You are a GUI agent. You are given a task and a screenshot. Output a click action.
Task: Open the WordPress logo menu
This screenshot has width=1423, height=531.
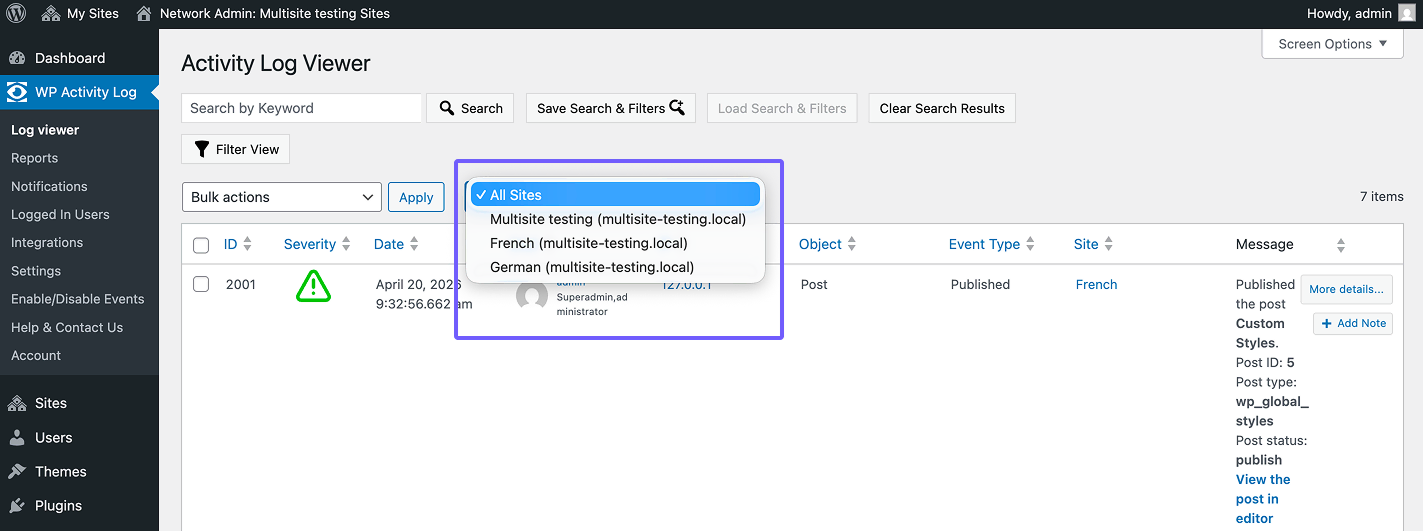17,14
